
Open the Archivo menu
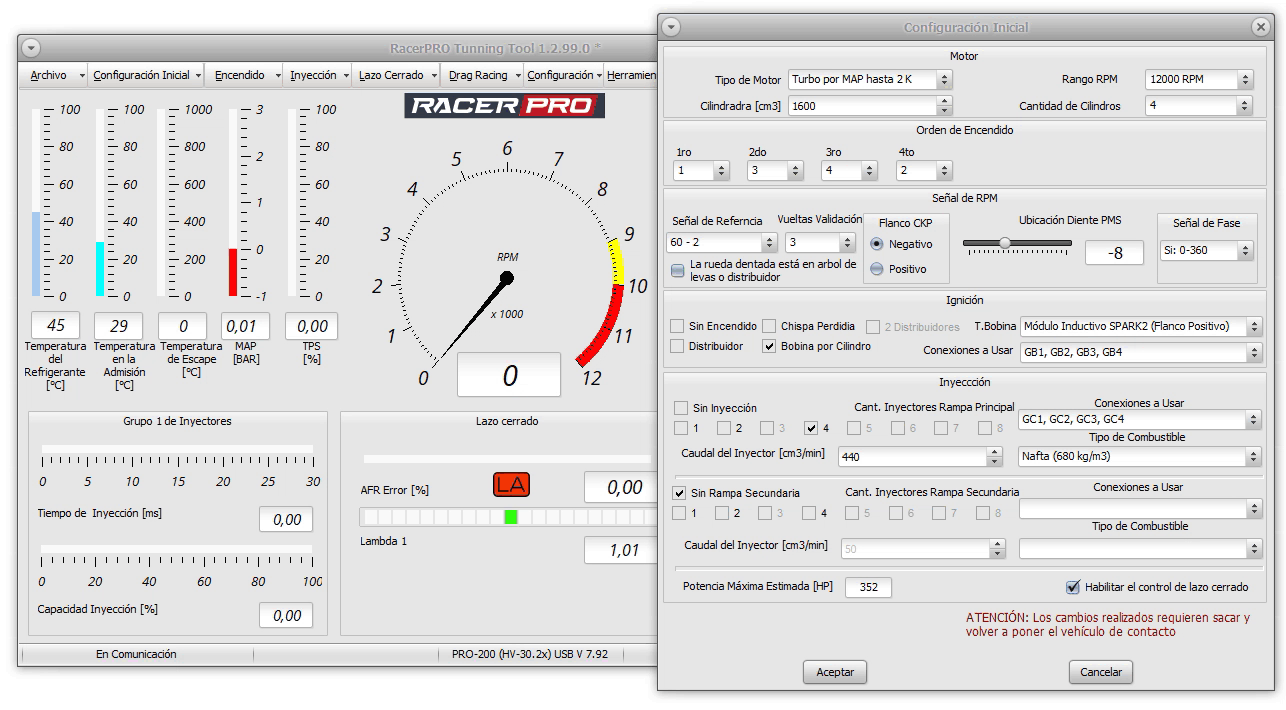tap(48, 75)
